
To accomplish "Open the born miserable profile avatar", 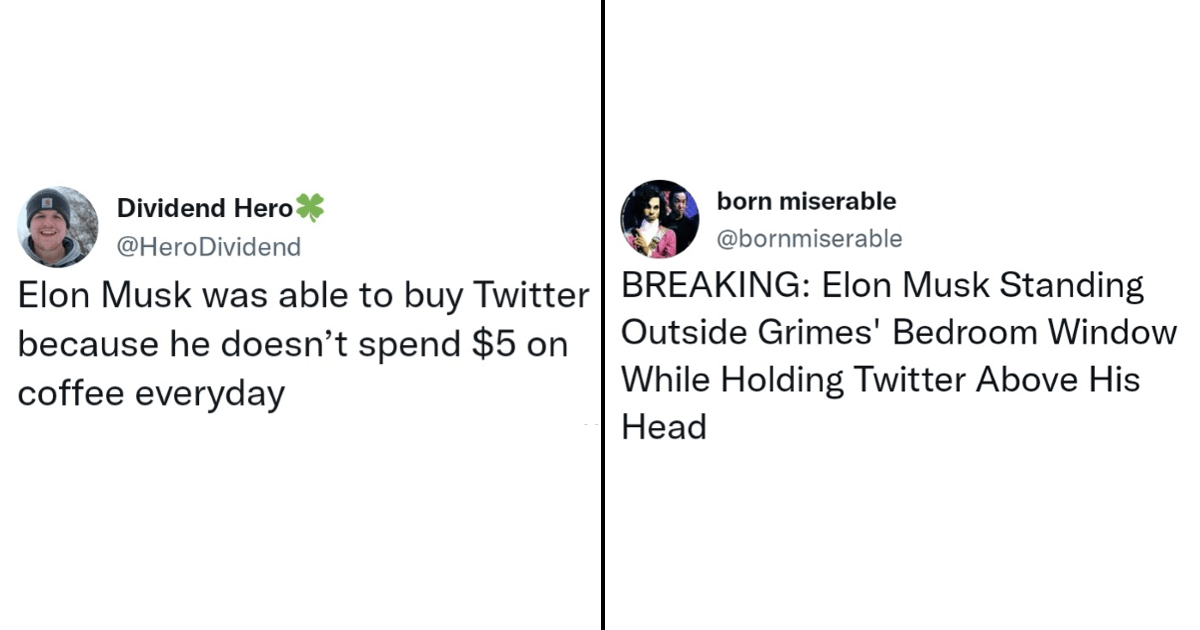I will pos(659,219).
